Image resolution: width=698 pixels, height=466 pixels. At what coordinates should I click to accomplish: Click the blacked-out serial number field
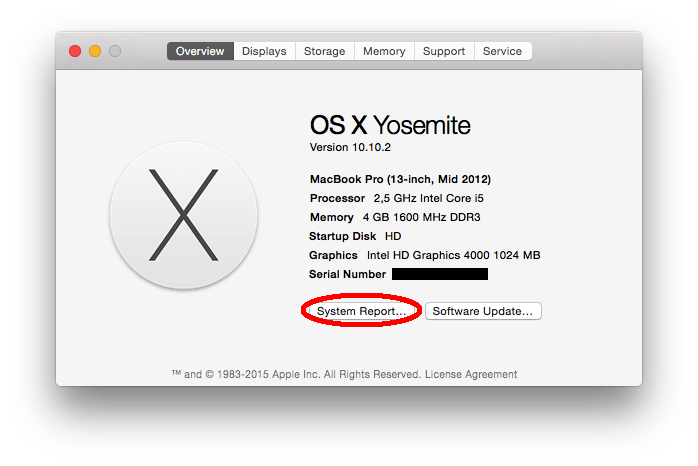point(439,274)
